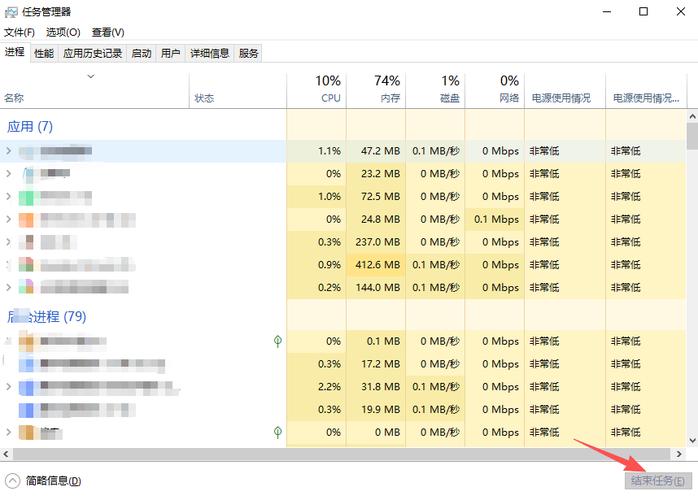Image resolution: width=698 pixels, height=500 pixels.
Task: Sort by the 内存 column header
Action: (x=376, y=89)
